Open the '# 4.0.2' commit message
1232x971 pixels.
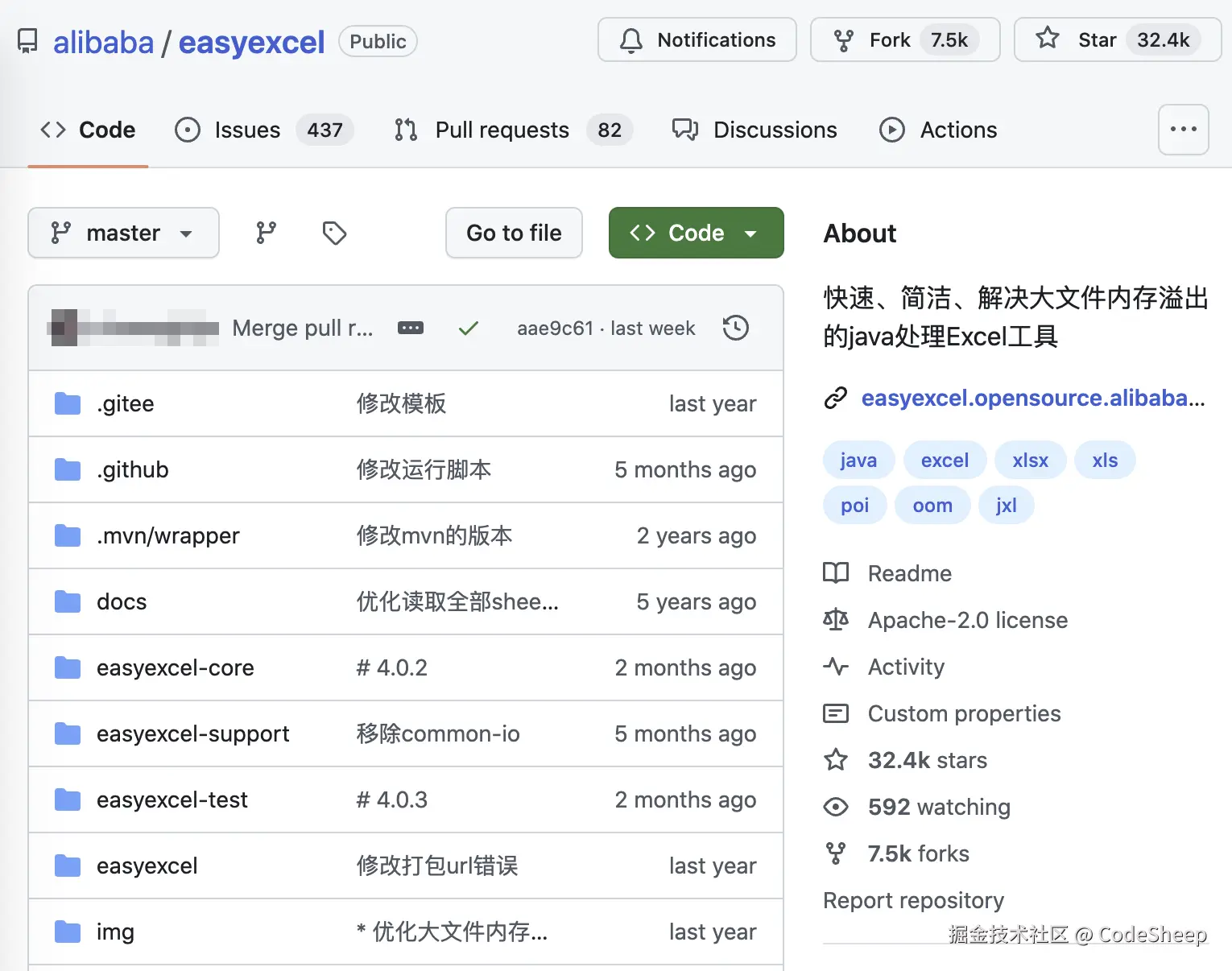(x=392, y=667)
